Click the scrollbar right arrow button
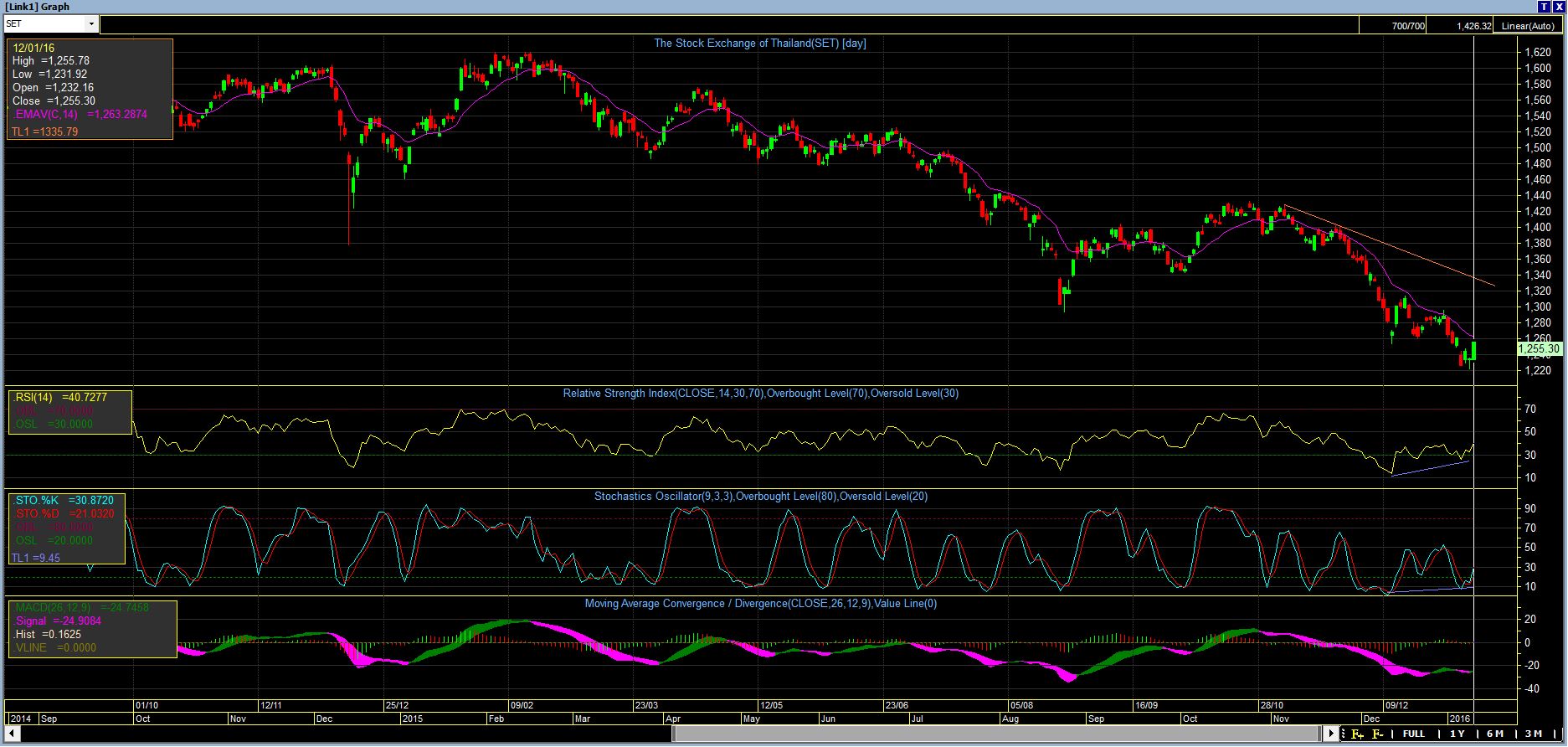 coord(1332,734)
